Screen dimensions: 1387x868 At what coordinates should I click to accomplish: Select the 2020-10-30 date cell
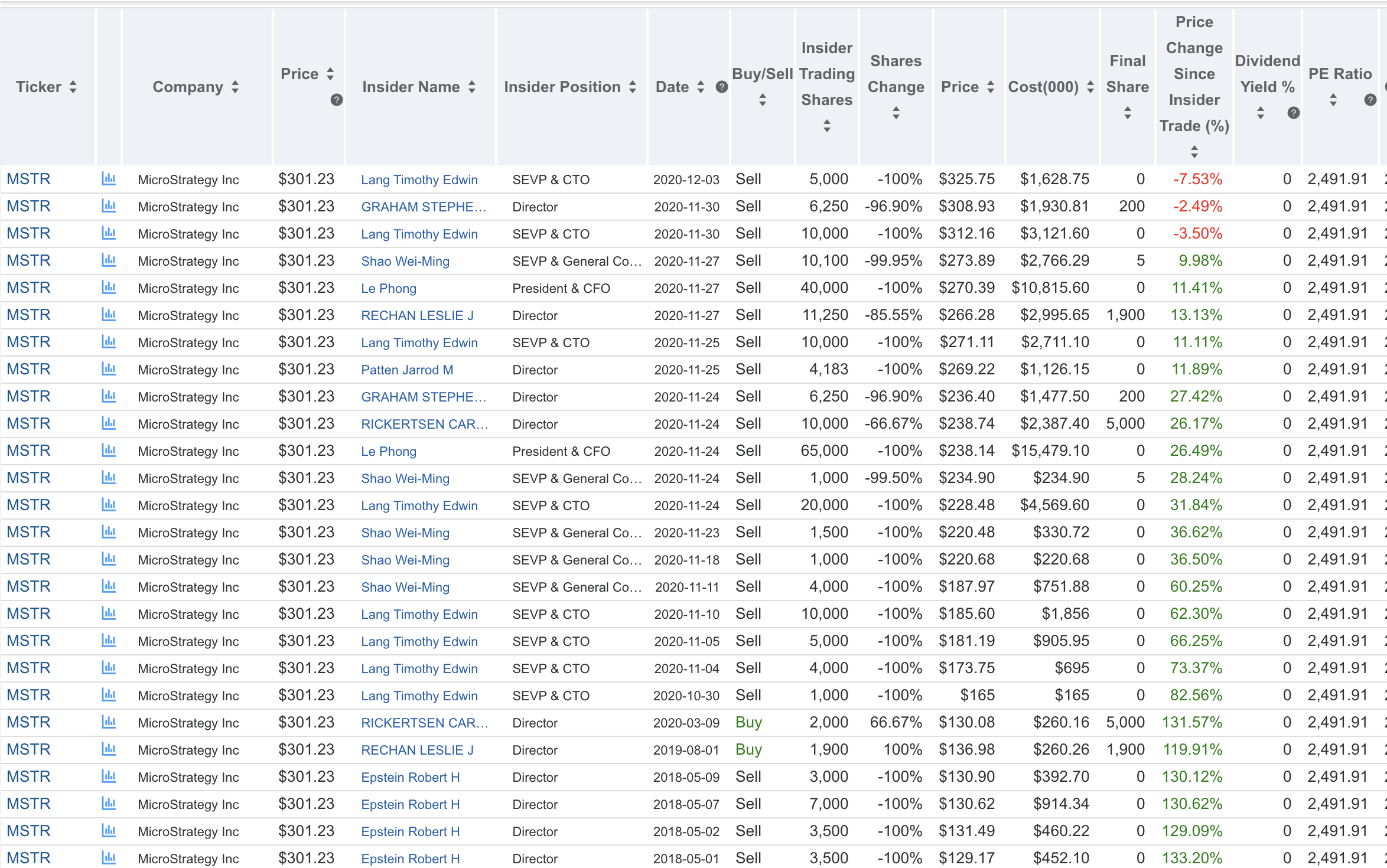686,696
